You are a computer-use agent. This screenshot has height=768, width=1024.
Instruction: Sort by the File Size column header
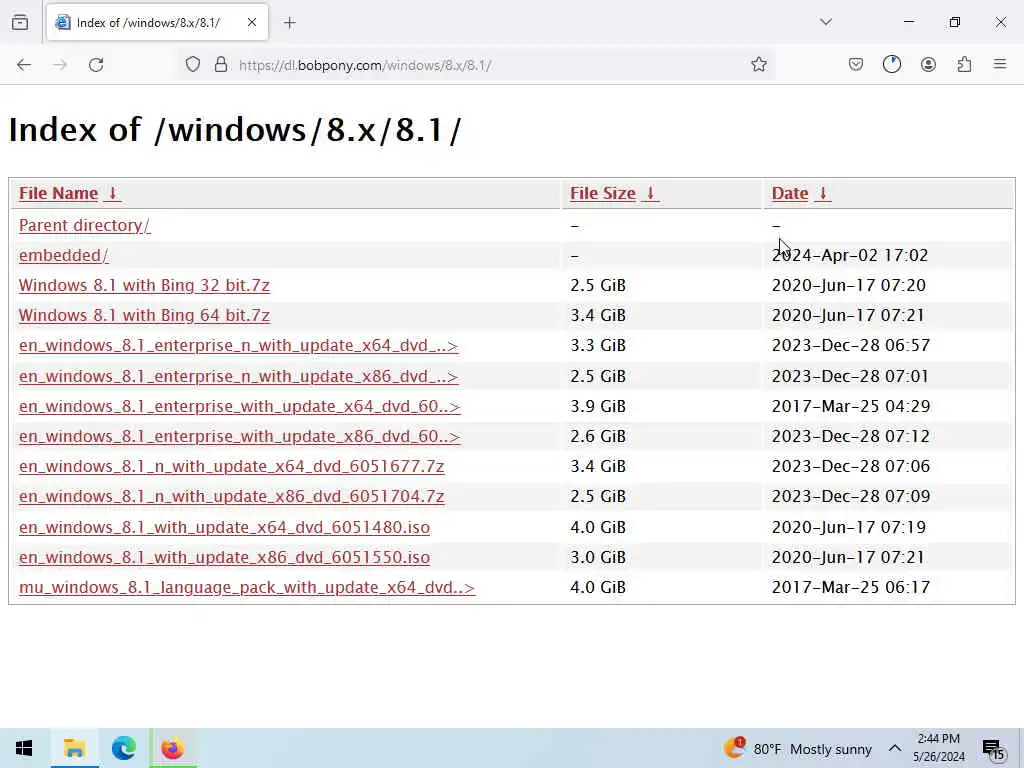coord(603,193)
